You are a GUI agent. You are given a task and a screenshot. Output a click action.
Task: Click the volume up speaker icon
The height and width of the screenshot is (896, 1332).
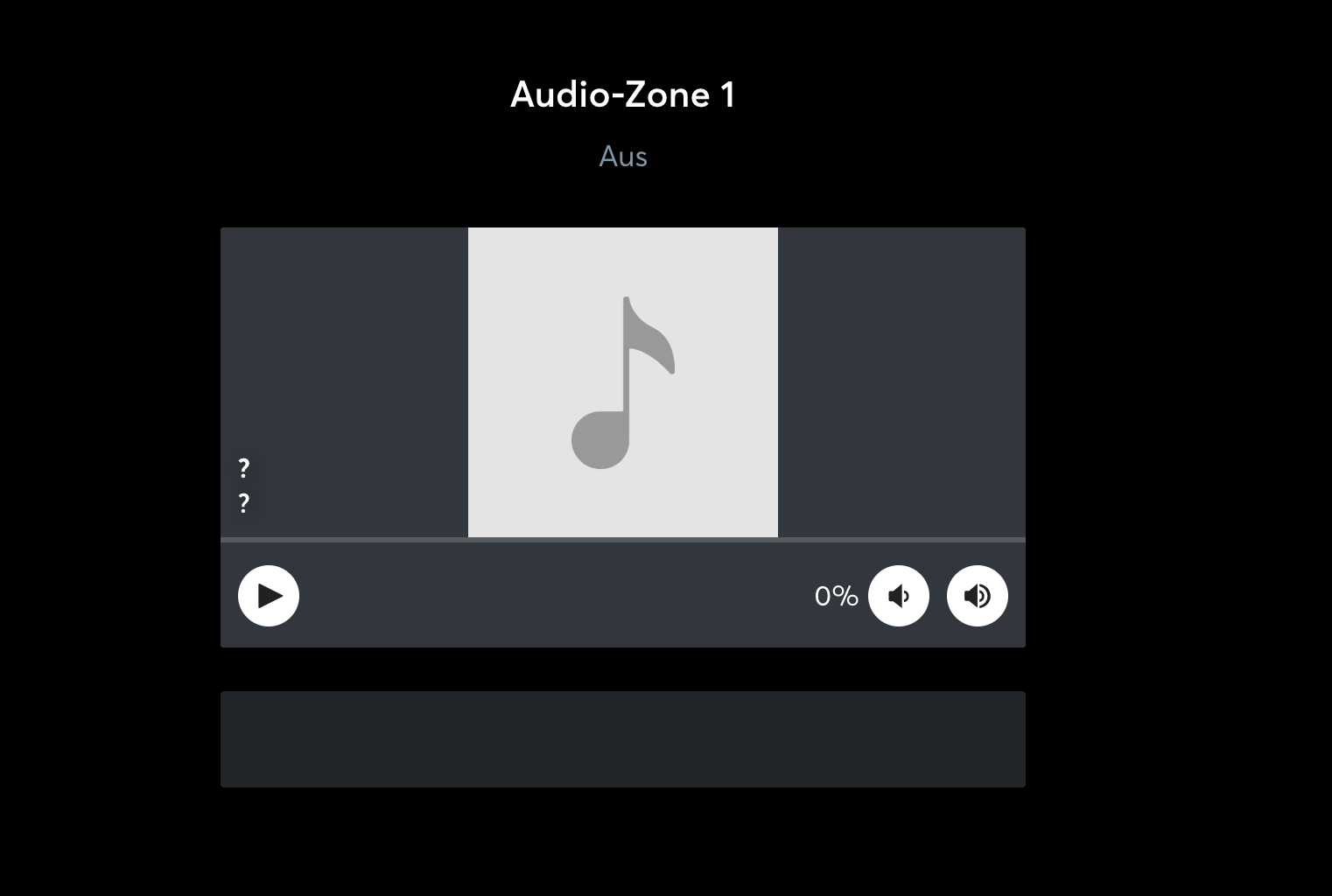tap(978, 596)
